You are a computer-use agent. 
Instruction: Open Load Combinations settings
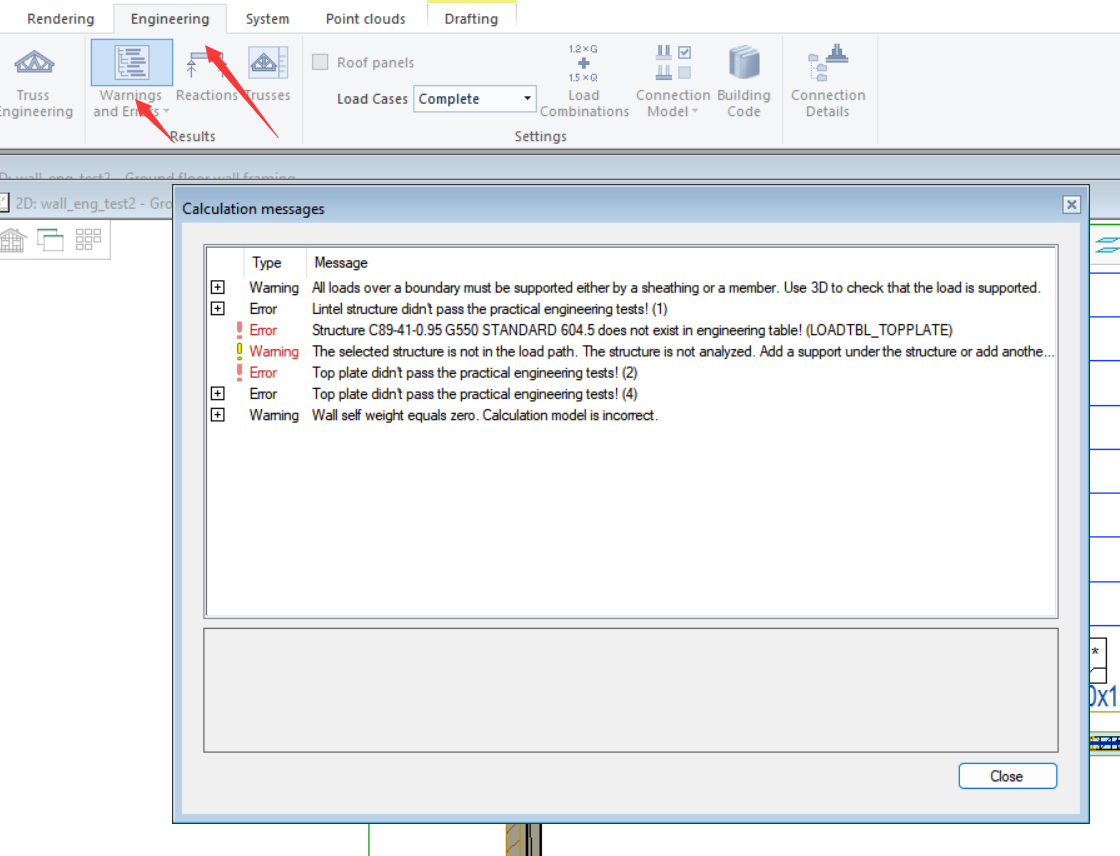pos(584,81)
